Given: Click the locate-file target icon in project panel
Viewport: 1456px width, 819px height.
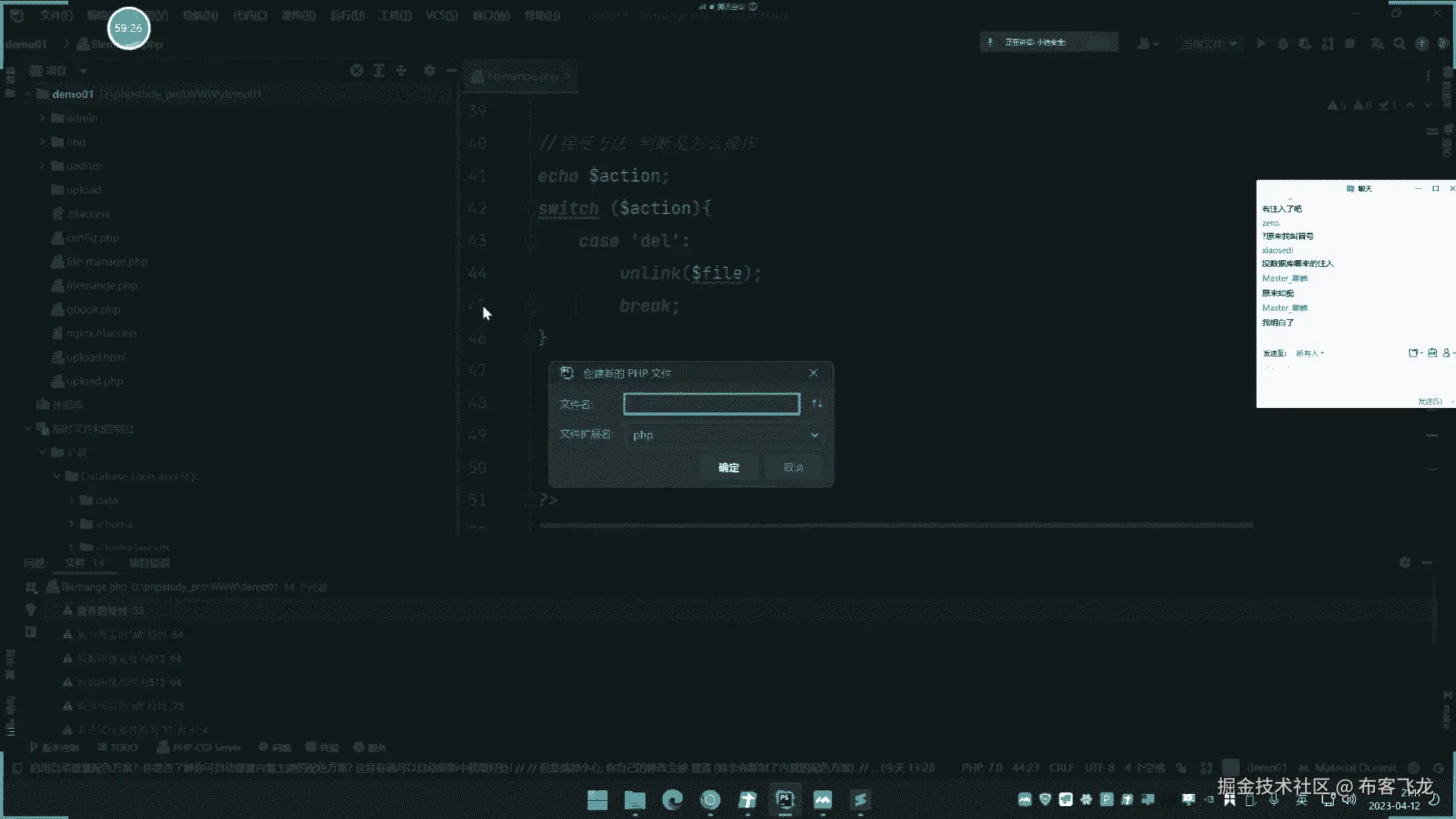Looking at the screenshot, I should (356, 71).
